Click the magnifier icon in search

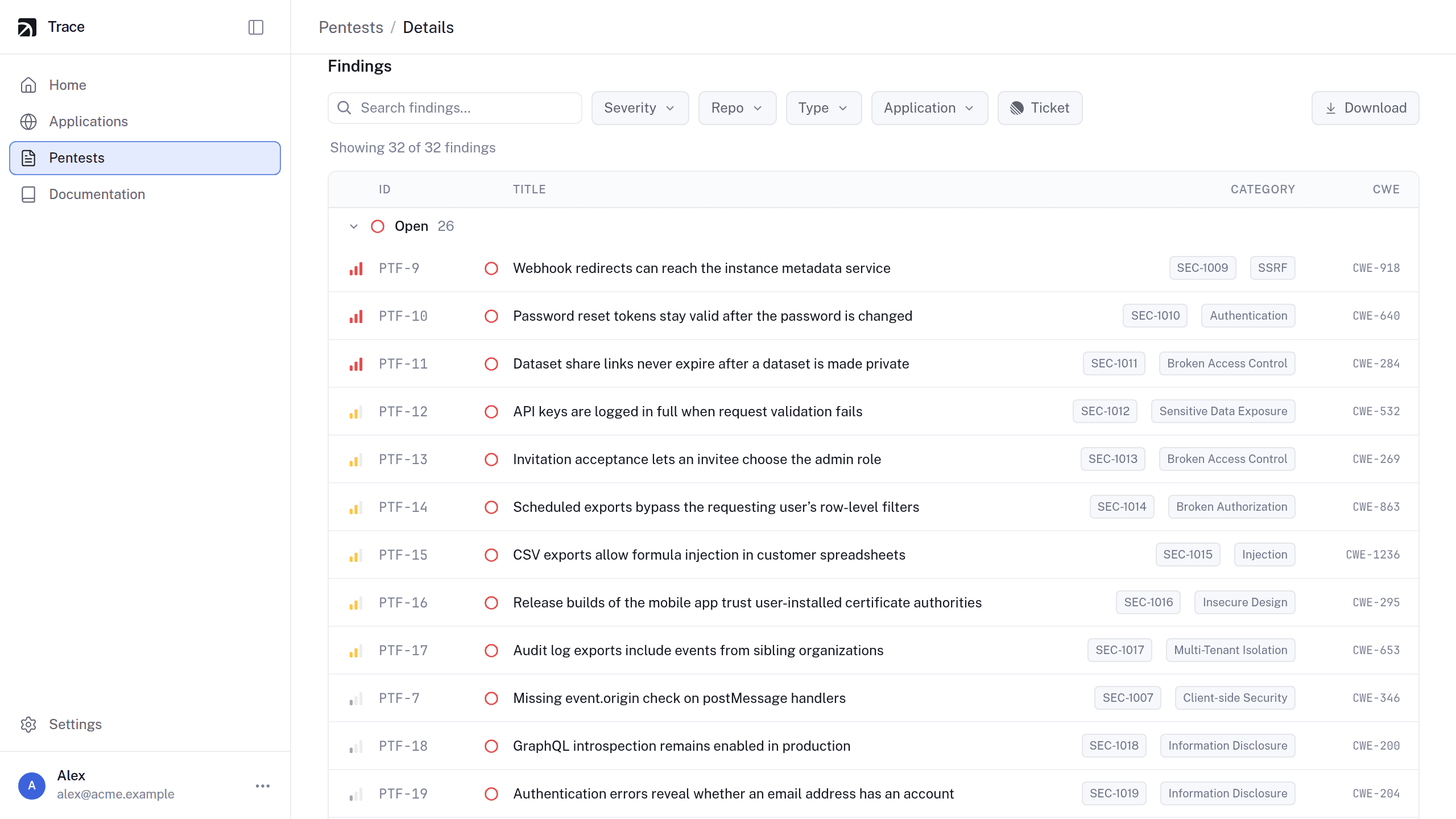coord(345,107)
